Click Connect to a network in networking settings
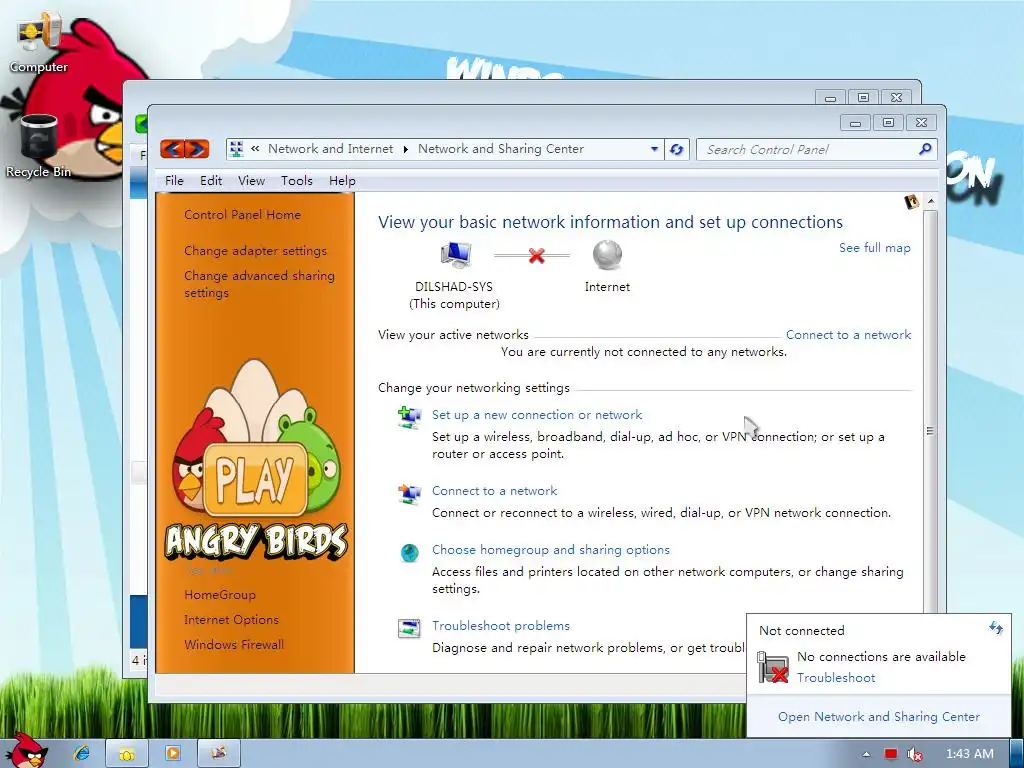Screen dimensions: 1024x768 coord(494,490)
